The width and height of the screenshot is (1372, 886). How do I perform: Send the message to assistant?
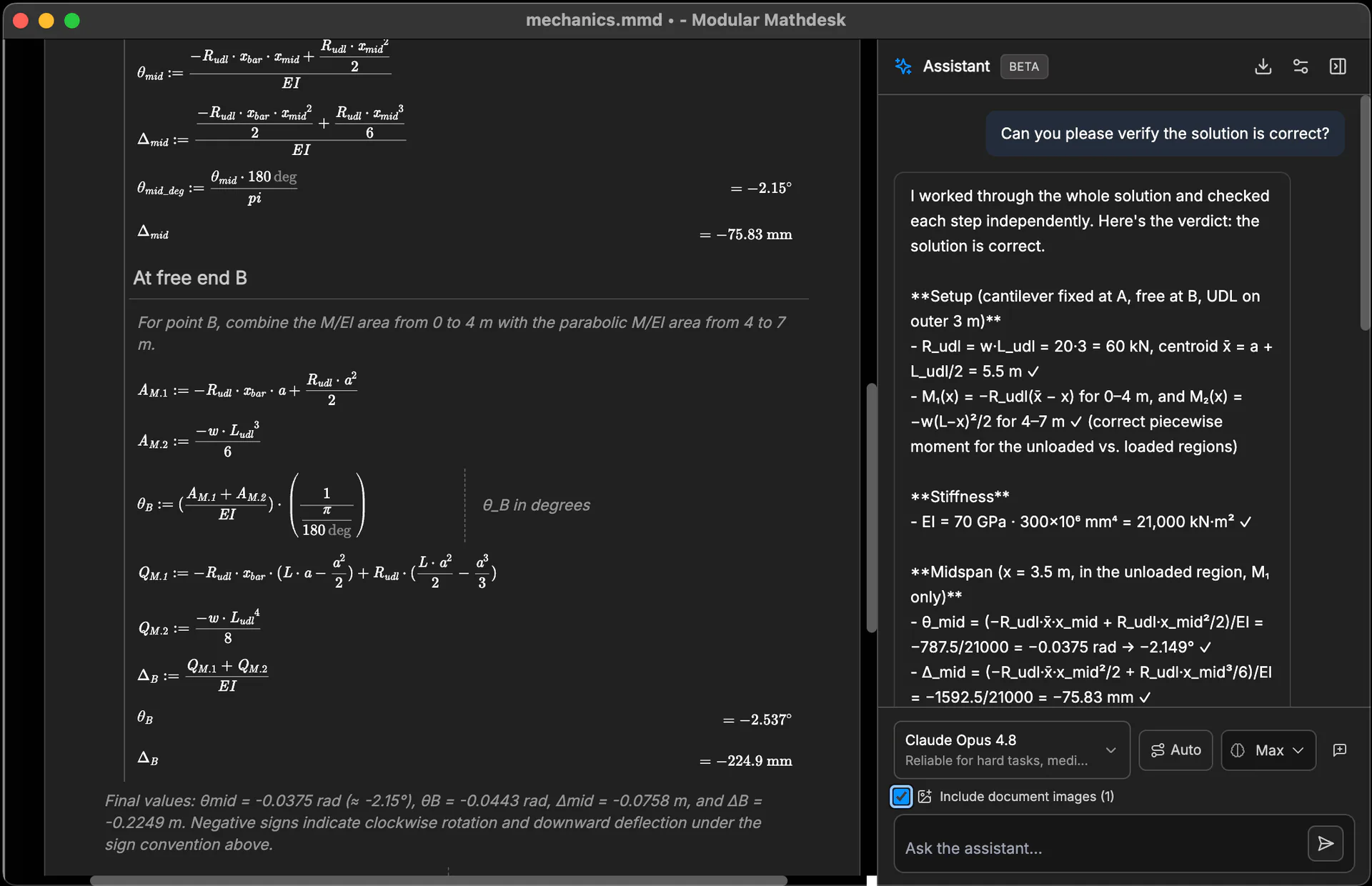pos(1326,844)
